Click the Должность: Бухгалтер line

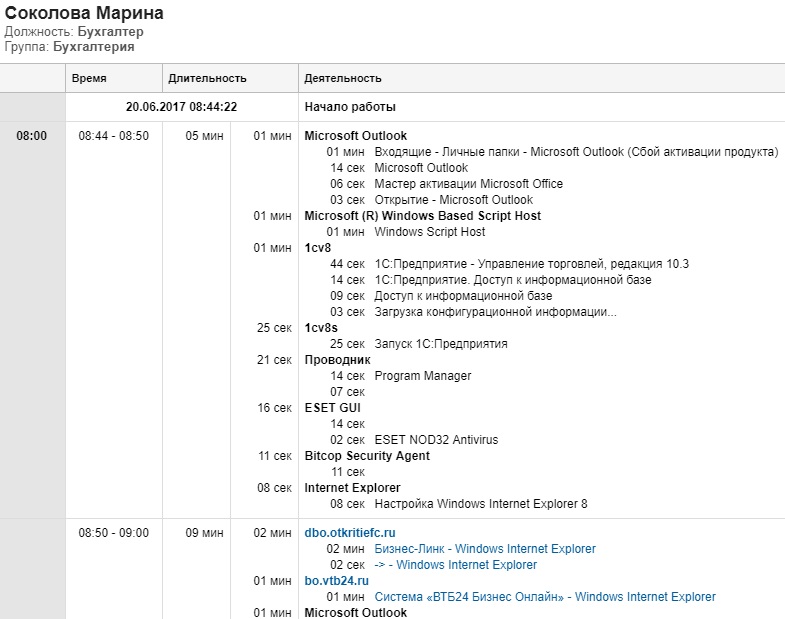74,32
